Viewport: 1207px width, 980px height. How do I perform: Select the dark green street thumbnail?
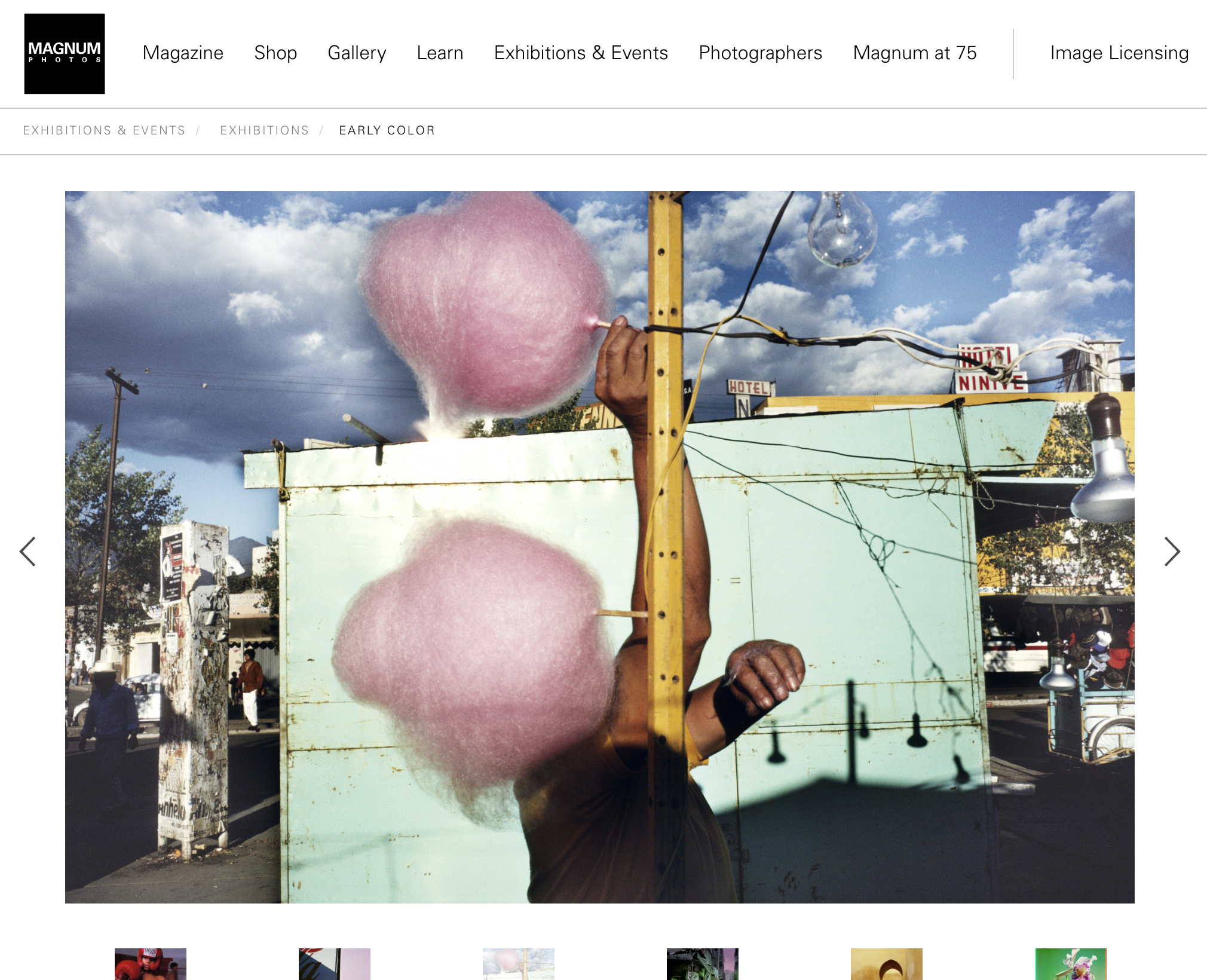(703, 964)
